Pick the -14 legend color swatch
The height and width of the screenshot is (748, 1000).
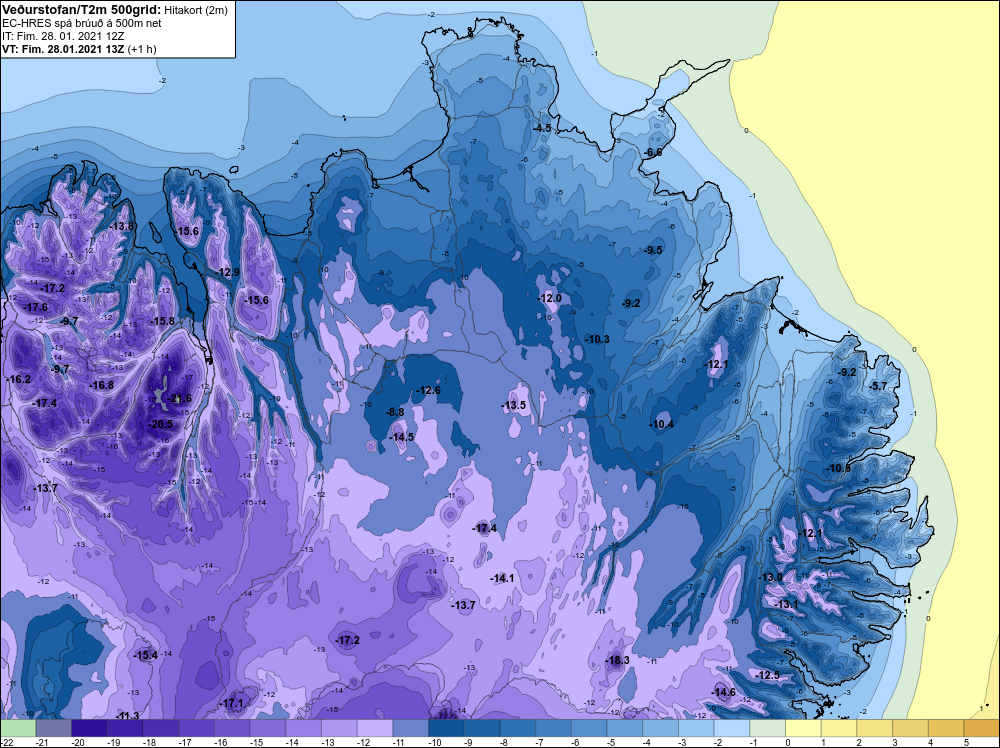pyautogui.click(x=304, y=728)
